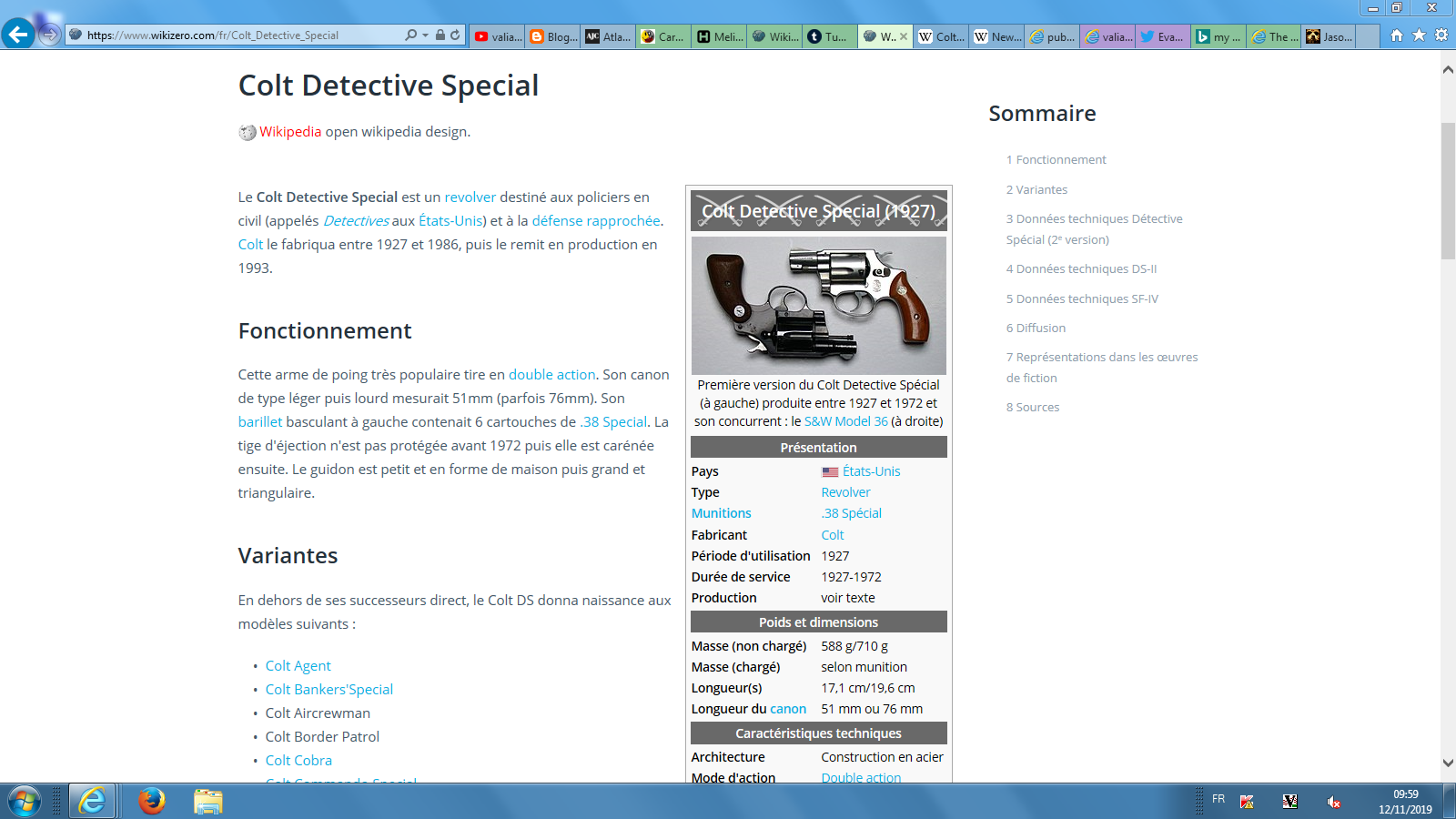Open the 'revolver' link in intro paragraph
Image resolution: width=1456 pixels, height=819 pixels.
[x=470, y=197]
